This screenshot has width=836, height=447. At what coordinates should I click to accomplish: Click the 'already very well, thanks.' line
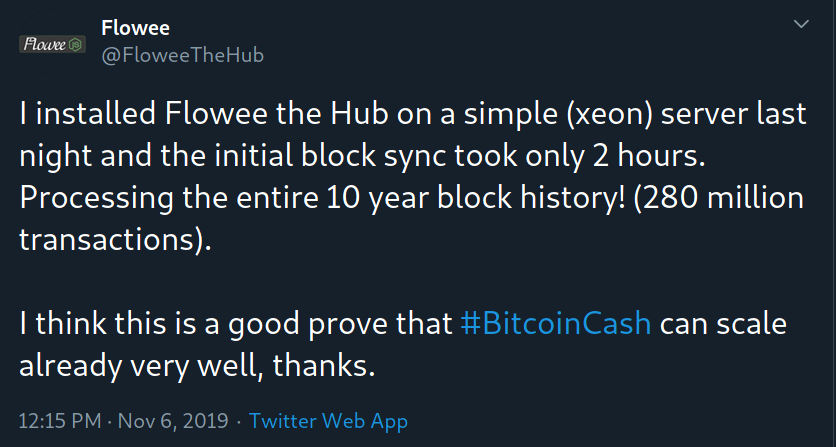[197, 365]
